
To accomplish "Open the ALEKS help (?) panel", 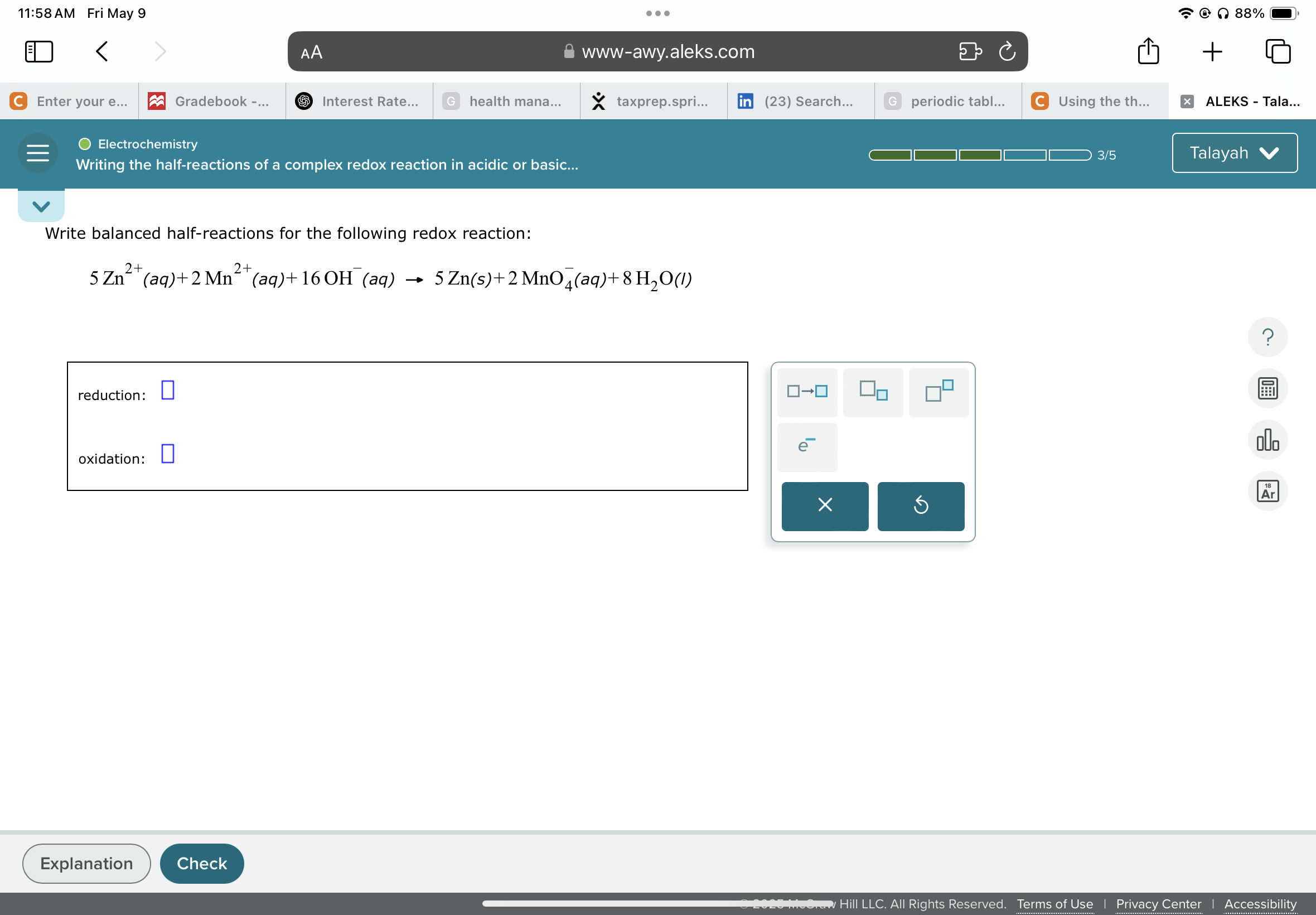I will 1267,337.
